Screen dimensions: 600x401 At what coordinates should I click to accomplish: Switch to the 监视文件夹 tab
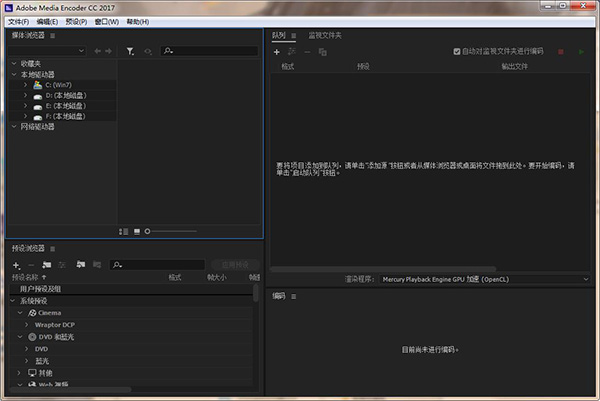(325, 36)
